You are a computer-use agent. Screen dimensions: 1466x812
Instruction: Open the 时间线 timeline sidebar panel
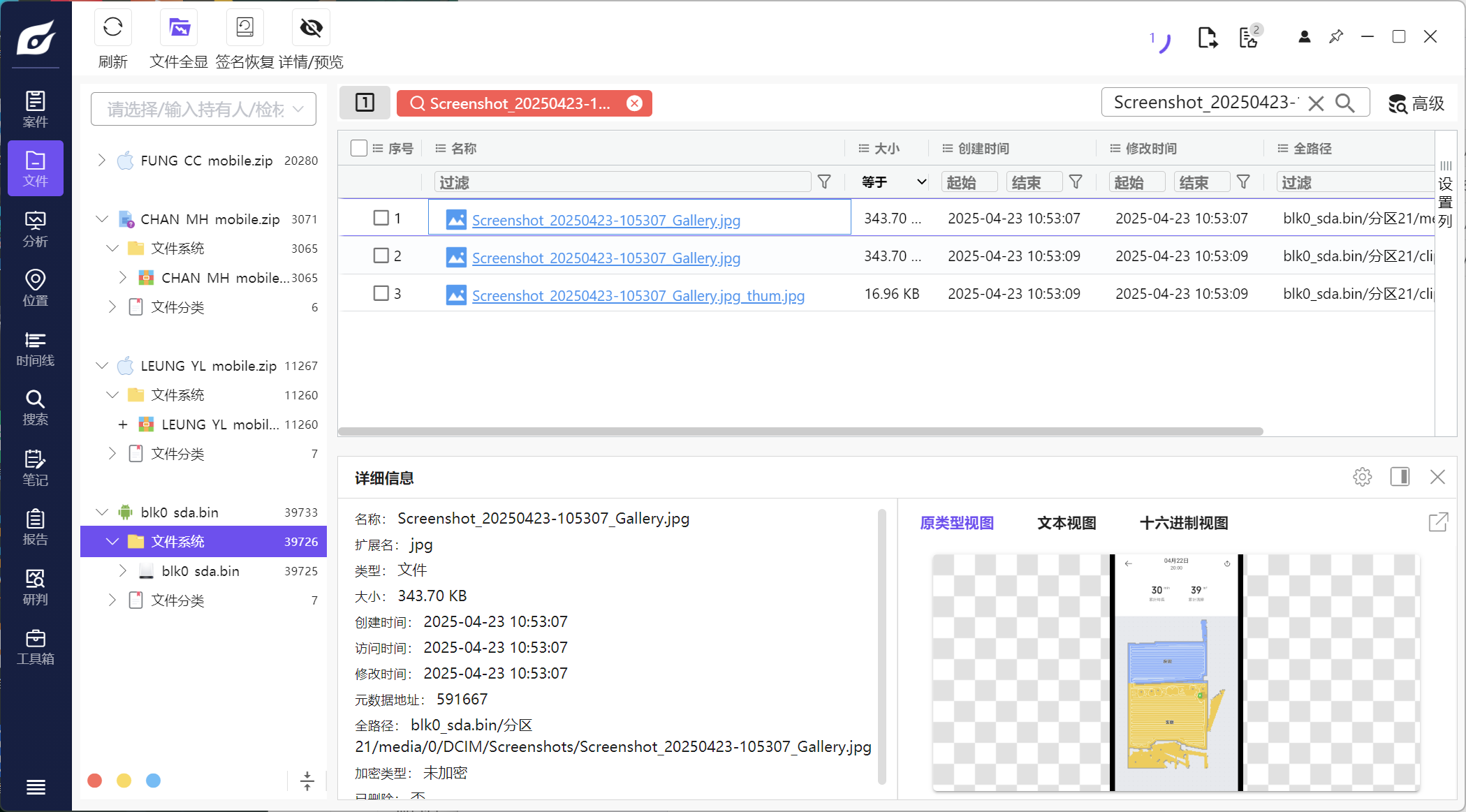(35, 348)
